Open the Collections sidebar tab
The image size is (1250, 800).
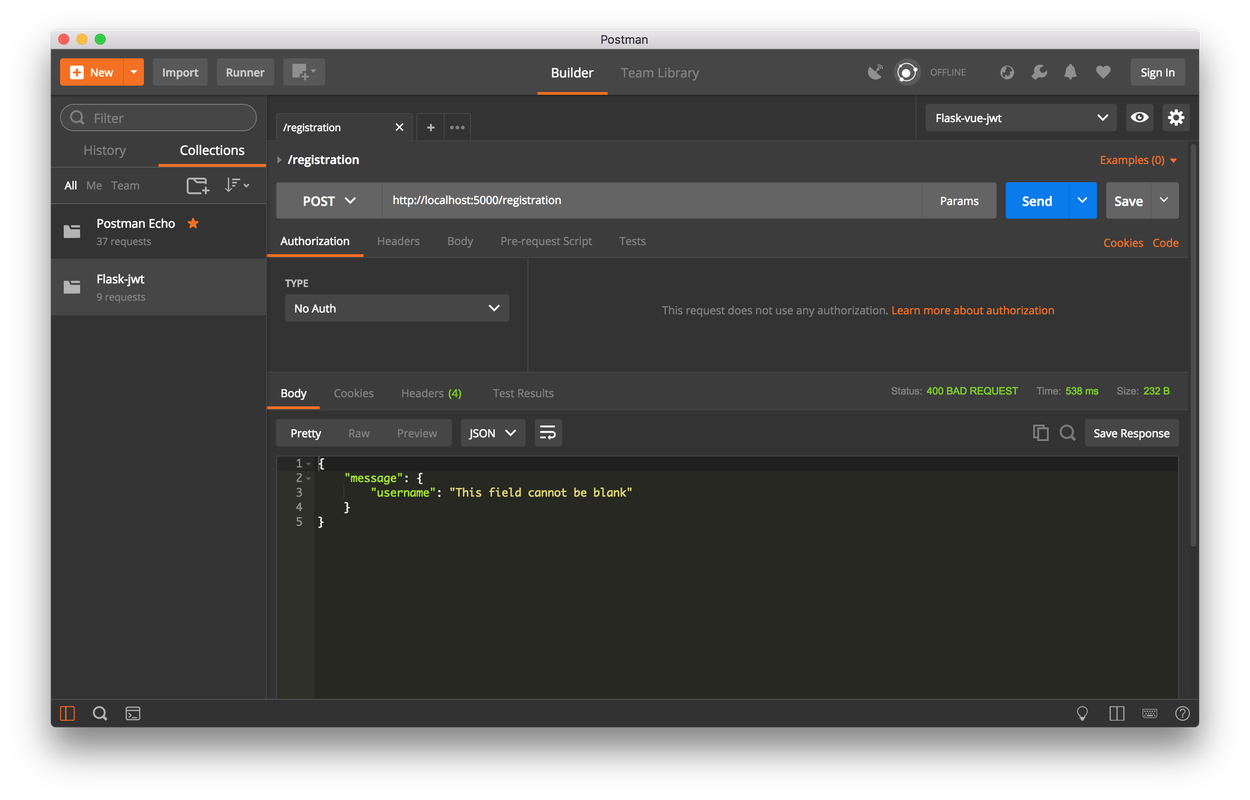(x=212, y=150)
